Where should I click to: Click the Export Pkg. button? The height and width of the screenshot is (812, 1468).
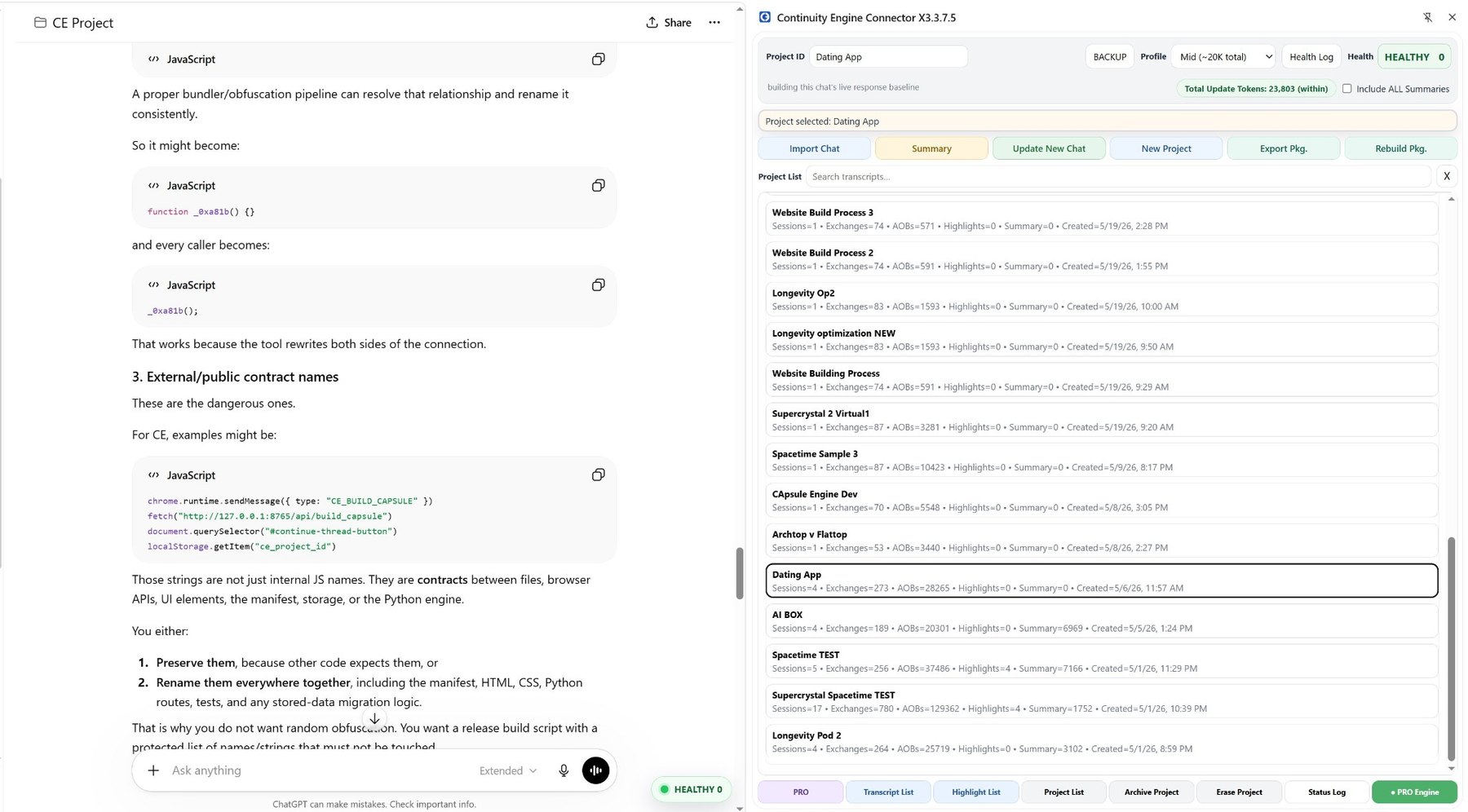coord(1284,148)
